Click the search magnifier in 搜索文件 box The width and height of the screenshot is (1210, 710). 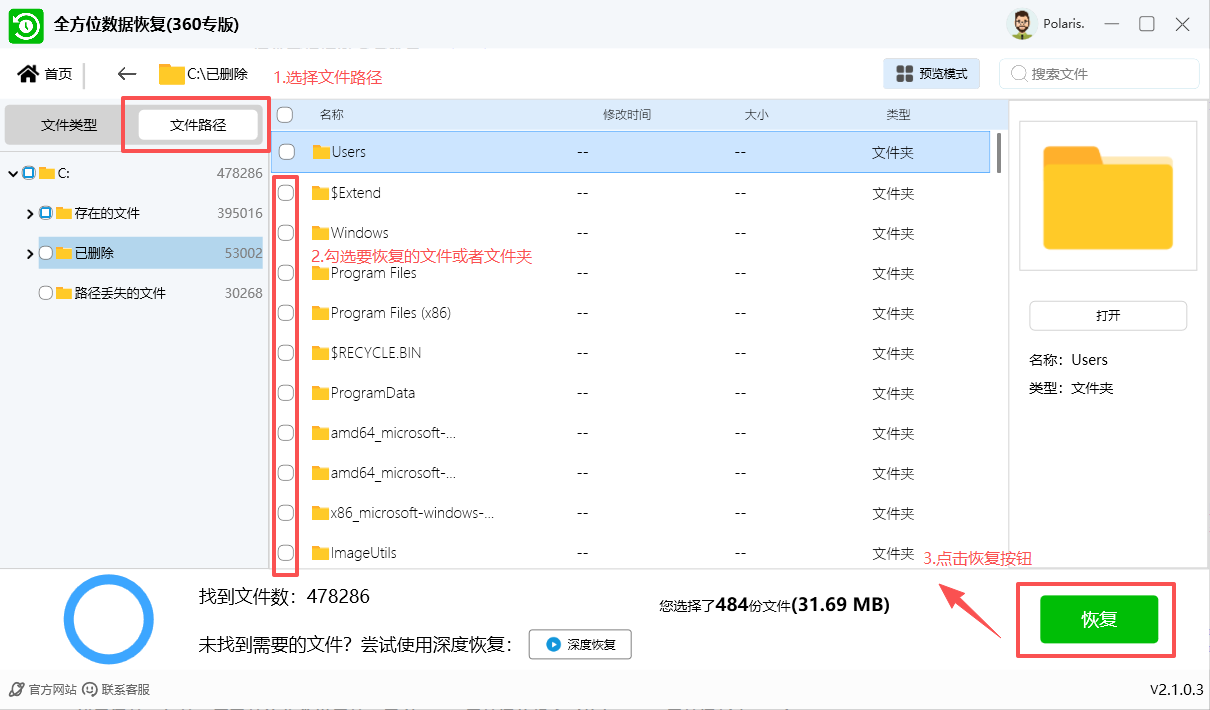click(x=1018, y=73)
